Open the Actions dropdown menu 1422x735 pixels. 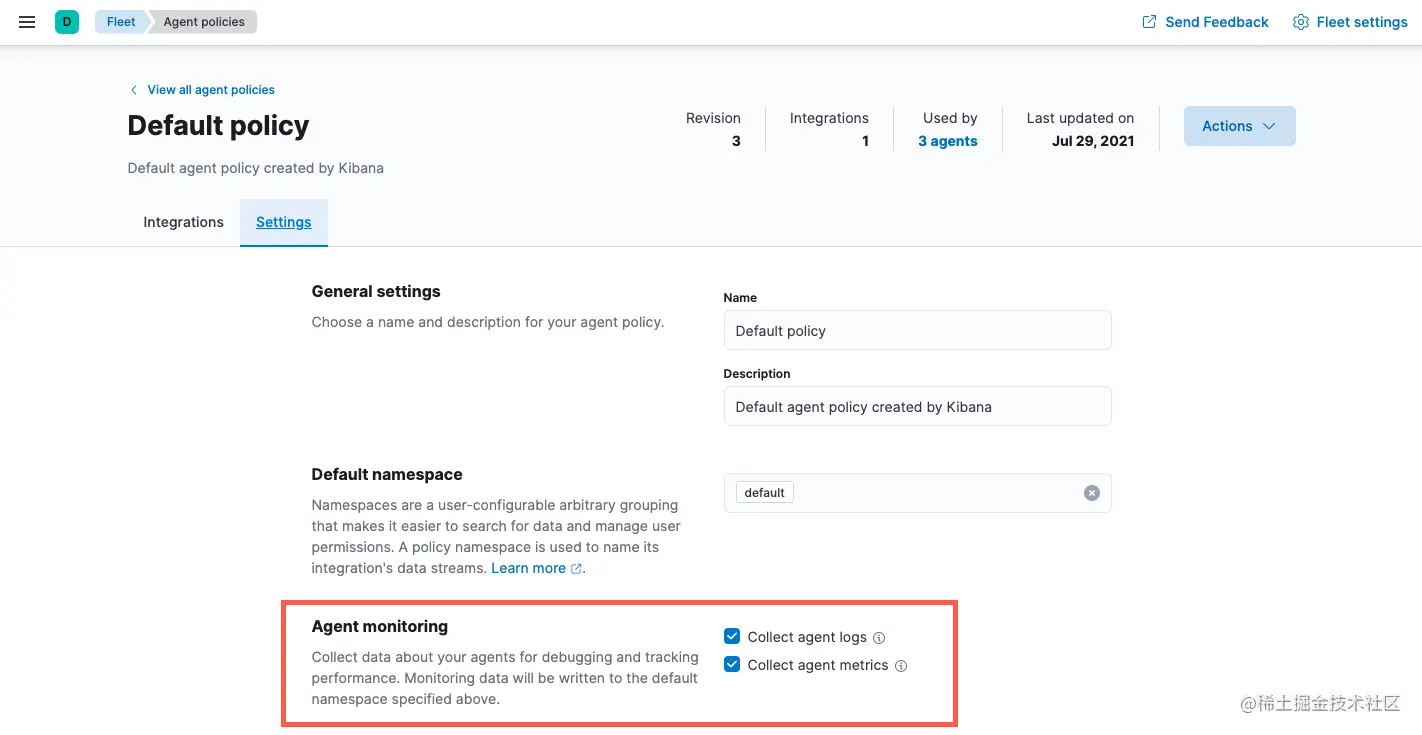pos(1239,126)
